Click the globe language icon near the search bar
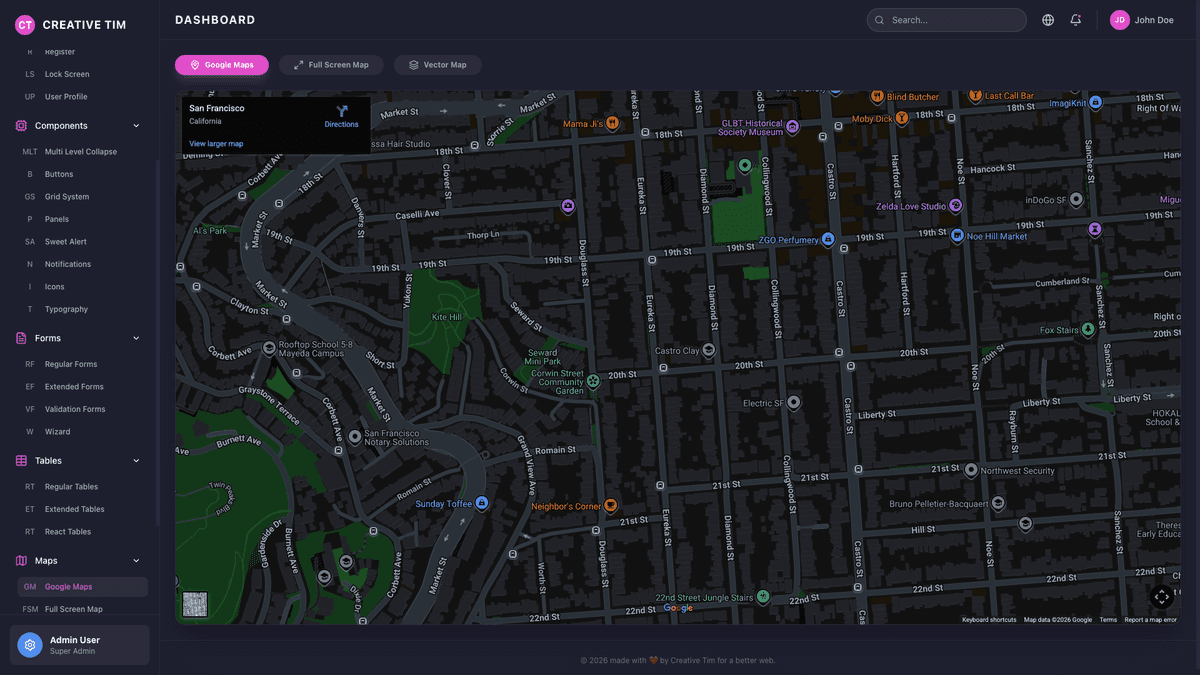 [x=1047, y=19]
